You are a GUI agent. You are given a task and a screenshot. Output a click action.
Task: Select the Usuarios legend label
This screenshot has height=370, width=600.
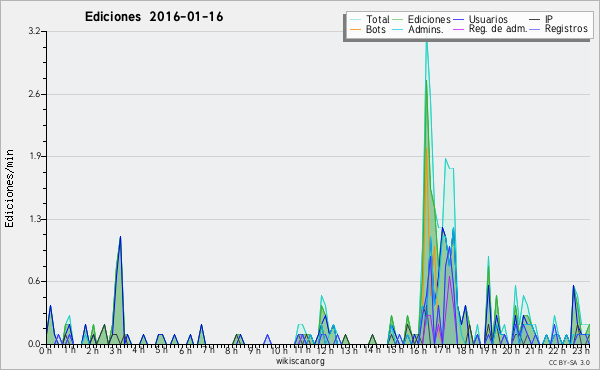click(x=488, y=19)
